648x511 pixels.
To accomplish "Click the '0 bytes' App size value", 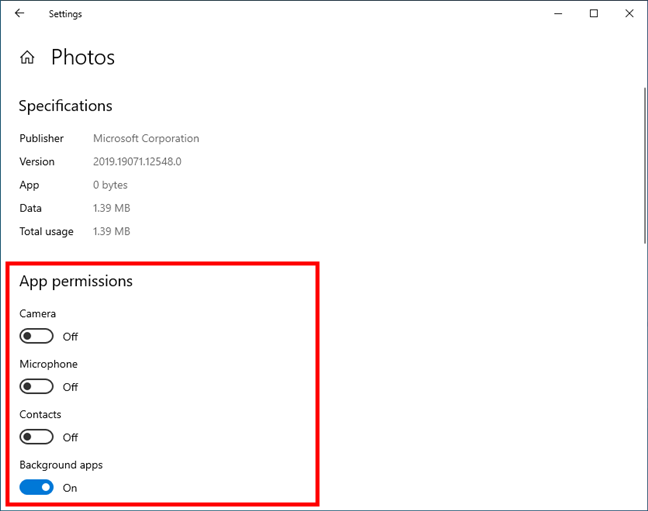I will pos(110,185).
